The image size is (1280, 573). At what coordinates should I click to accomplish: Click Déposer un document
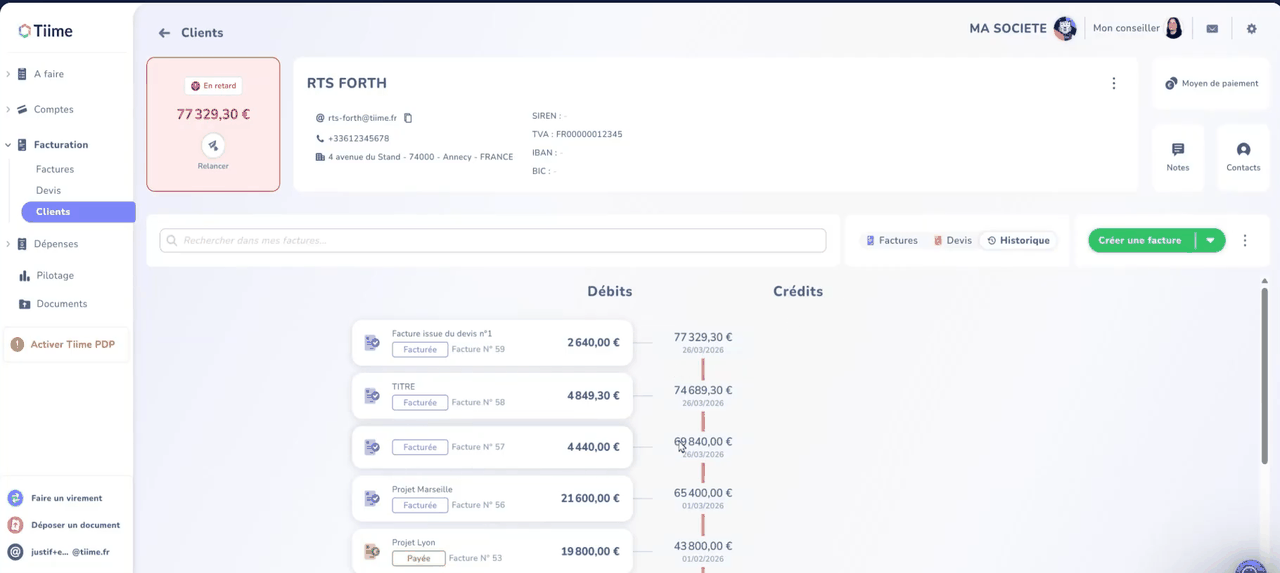tap(64, 525)
